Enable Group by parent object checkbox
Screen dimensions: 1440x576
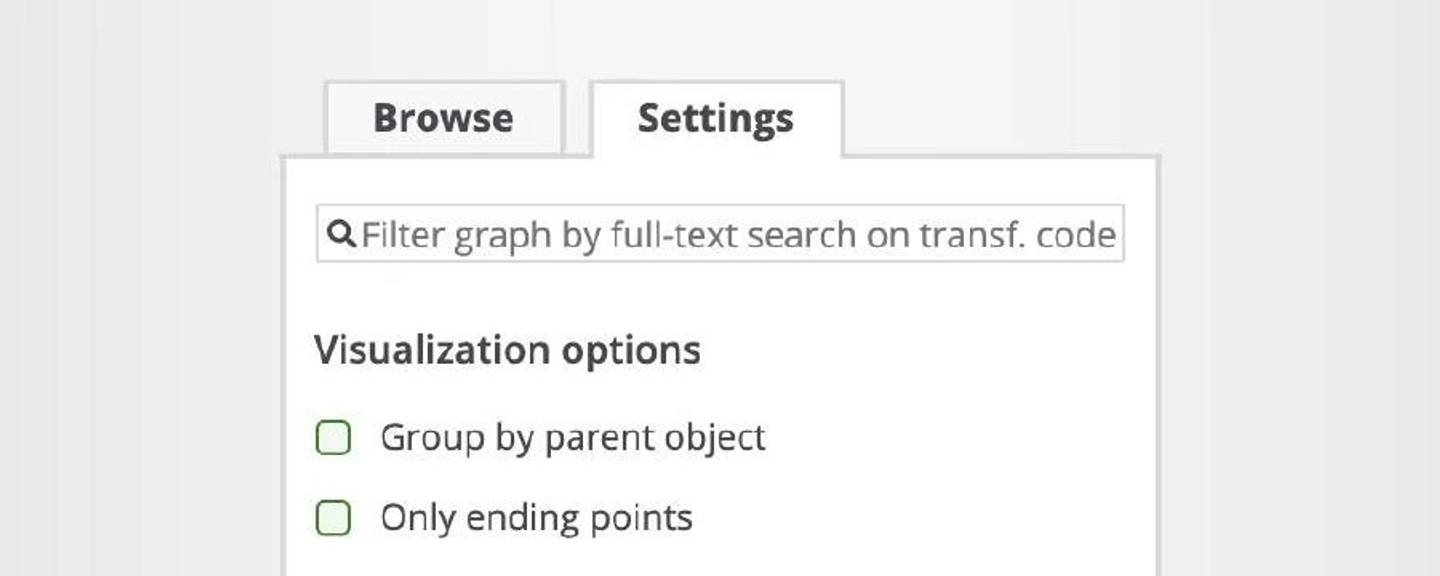(333, 438)
